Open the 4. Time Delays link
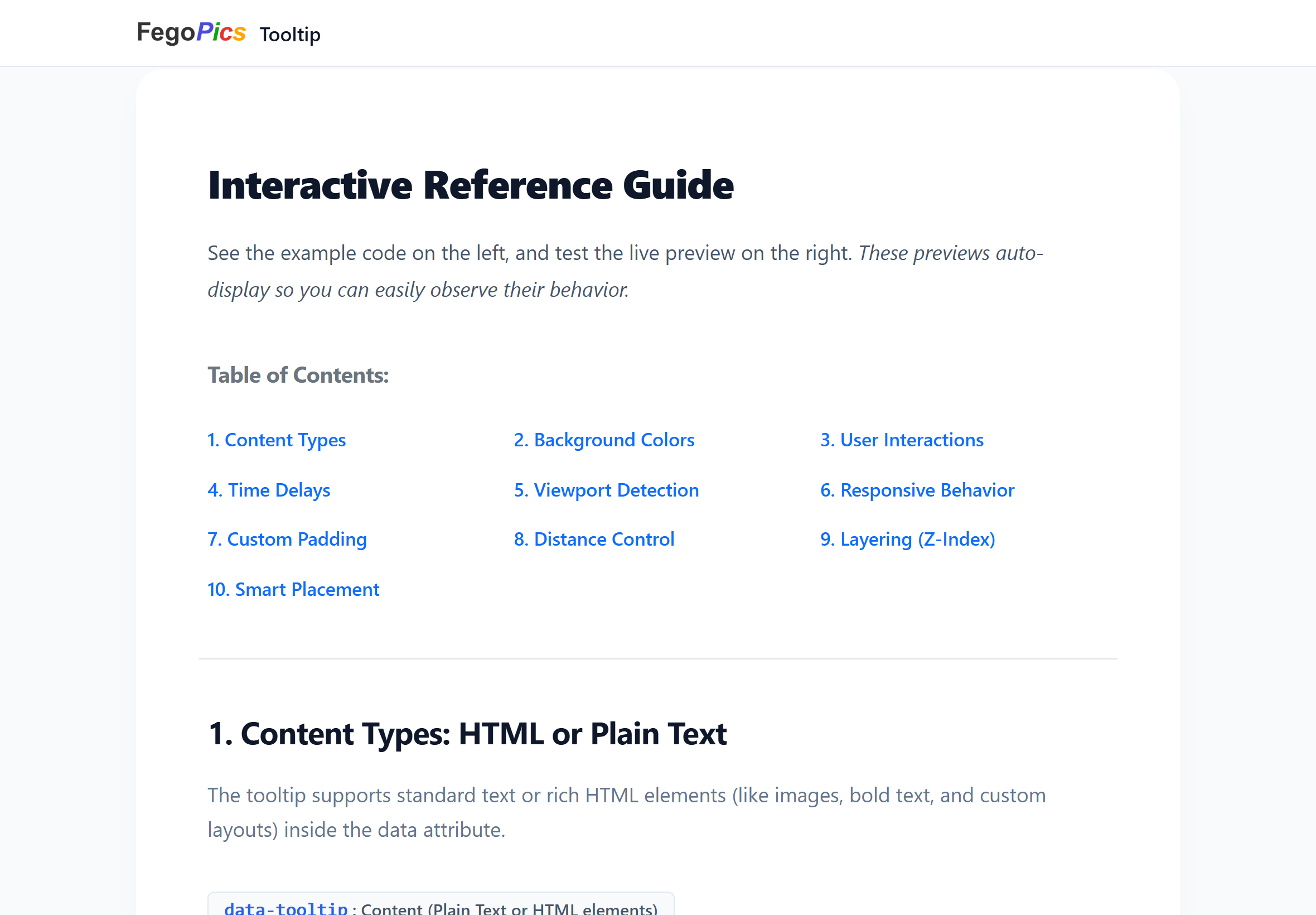This screenshot has height=915, width=1316. pos(269,490)
